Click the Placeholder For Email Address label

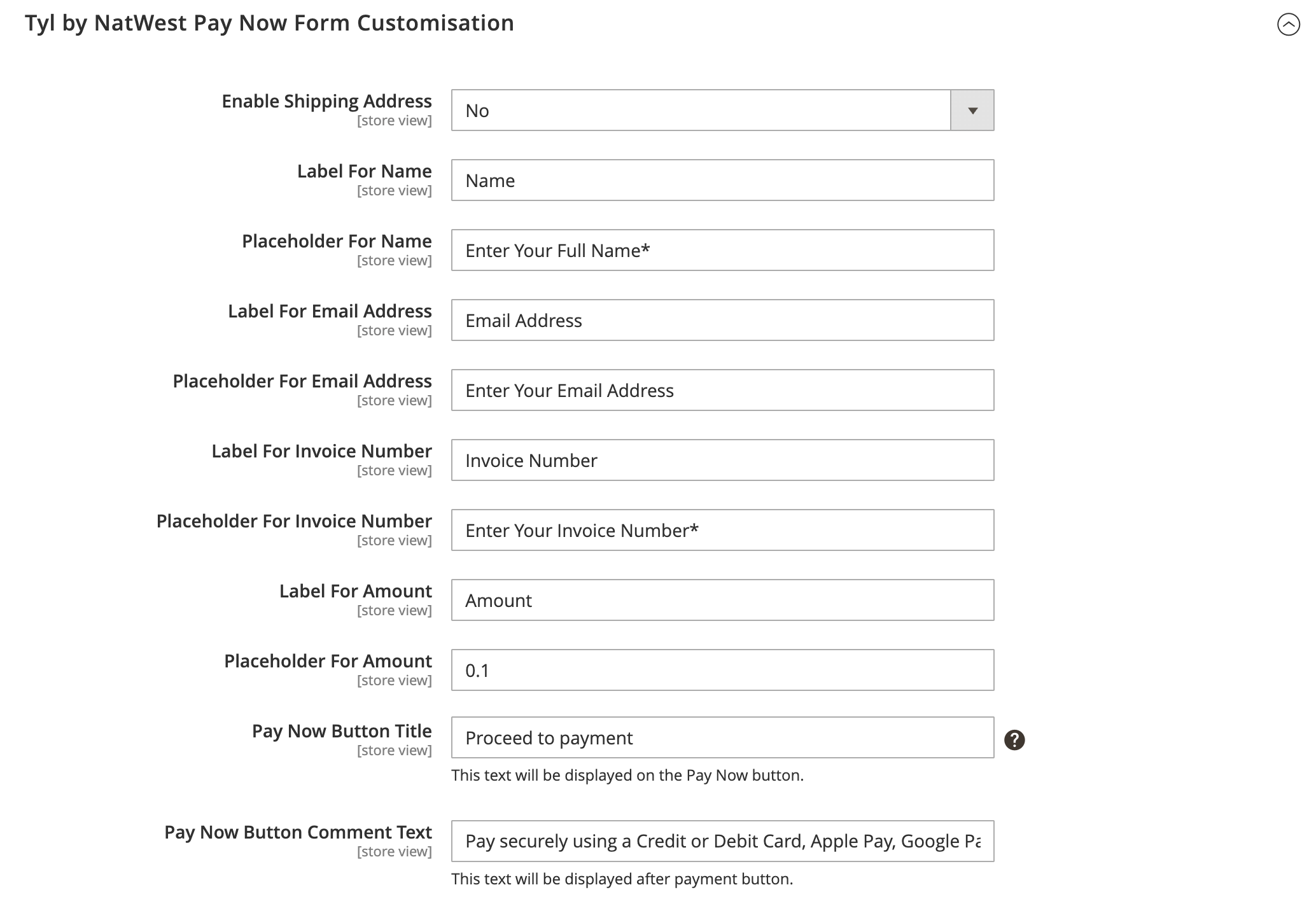click(x=302, y=380)
